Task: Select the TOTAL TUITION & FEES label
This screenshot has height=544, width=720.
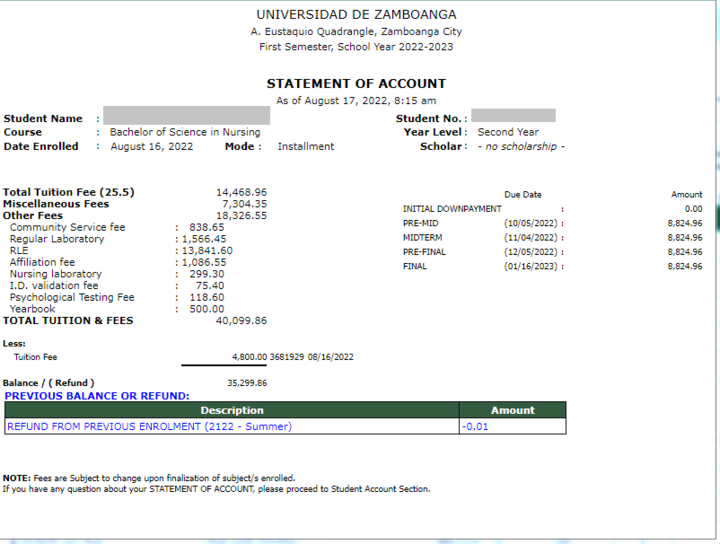Action: click(x=68, y=320)
